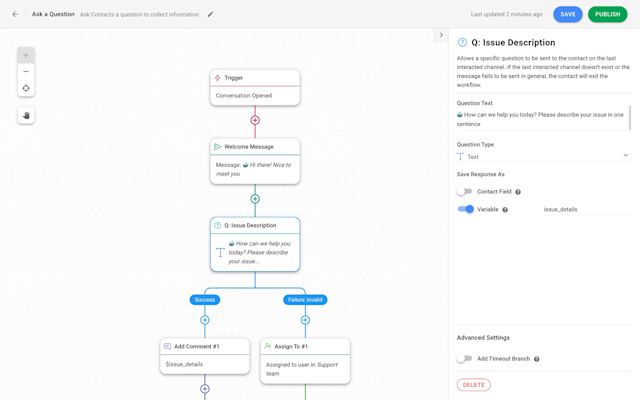
Task: Click the question mark icon in the panel header
Action: pyautogui.click(x=462, y=42)
